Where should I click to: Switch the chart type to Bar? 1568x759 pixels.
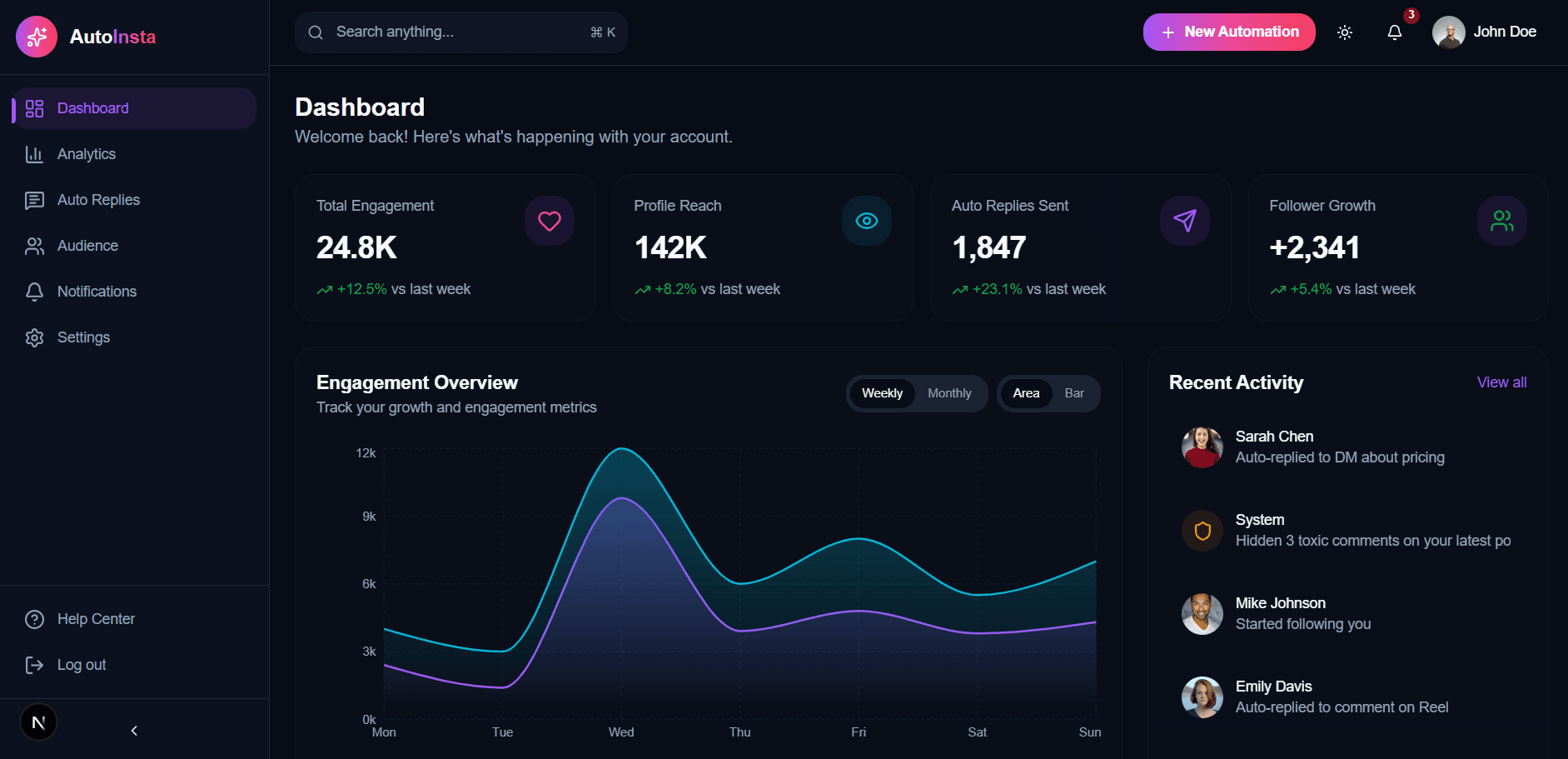(1073, 392)
